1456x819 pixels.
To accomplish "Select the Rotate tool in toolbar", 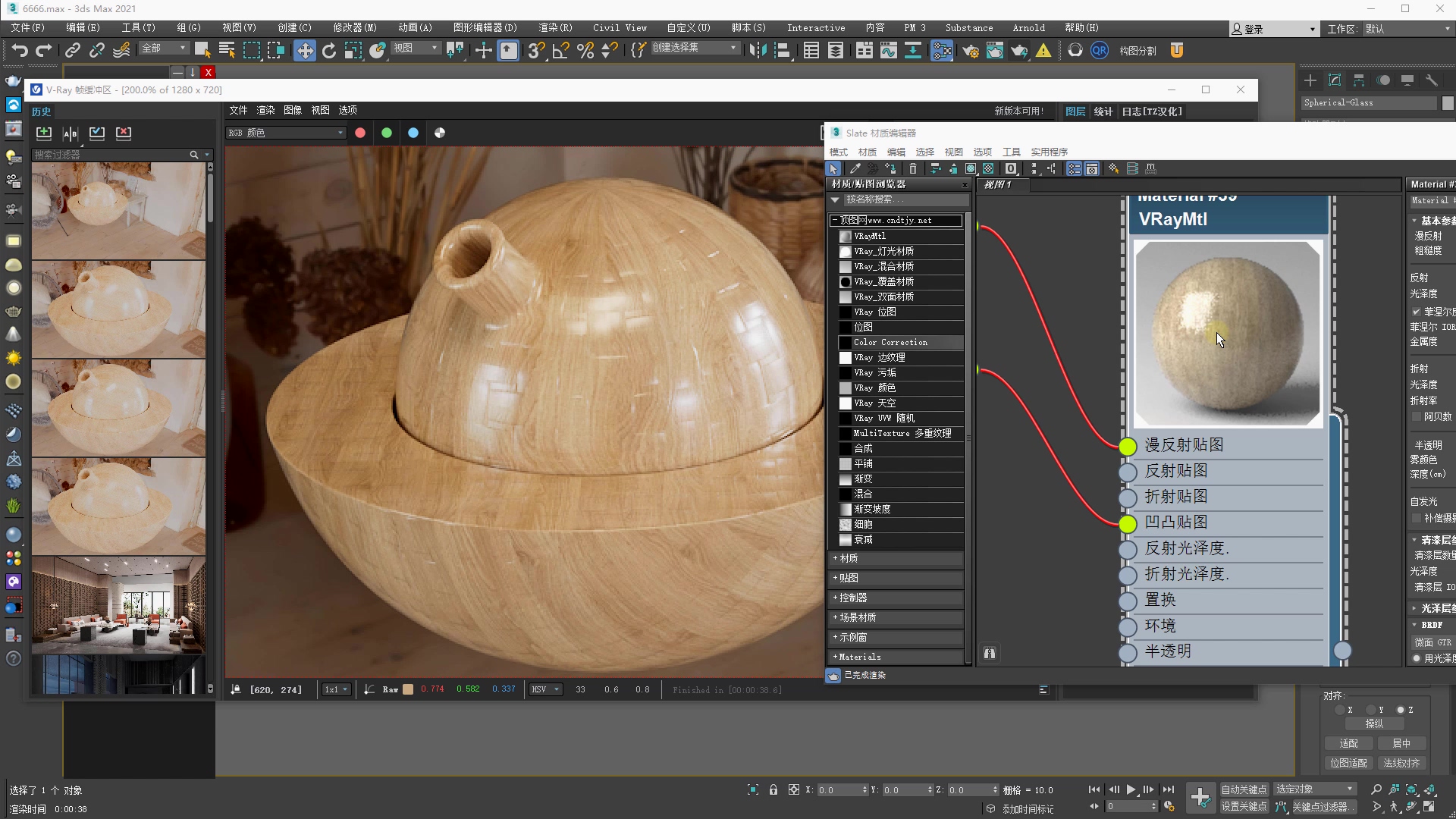I will [329, 51].
